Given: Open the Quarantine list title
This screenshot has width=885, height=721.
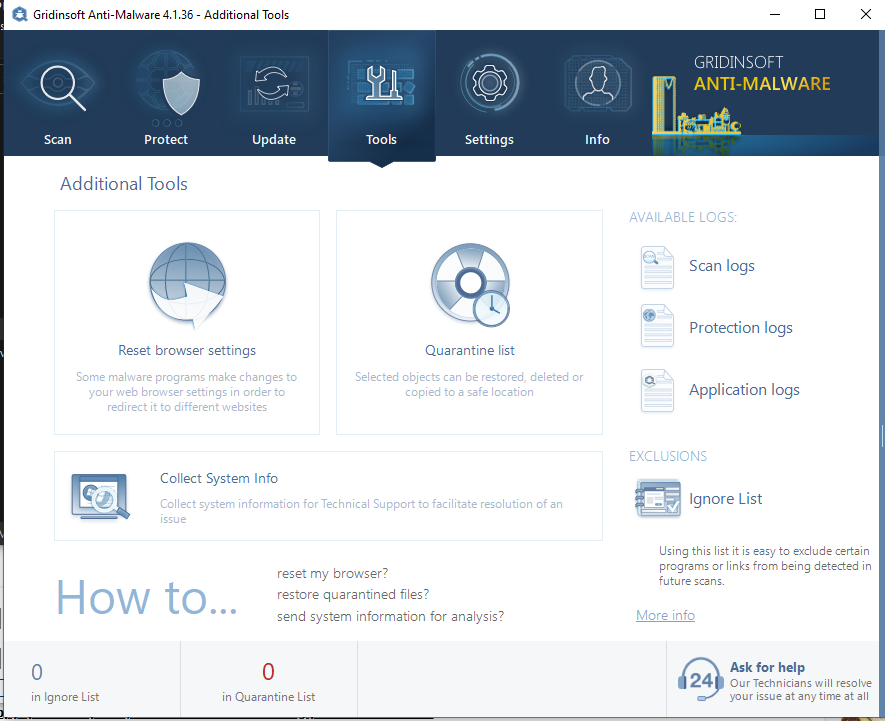Looking at the screenshot, I should click(470, 351).
